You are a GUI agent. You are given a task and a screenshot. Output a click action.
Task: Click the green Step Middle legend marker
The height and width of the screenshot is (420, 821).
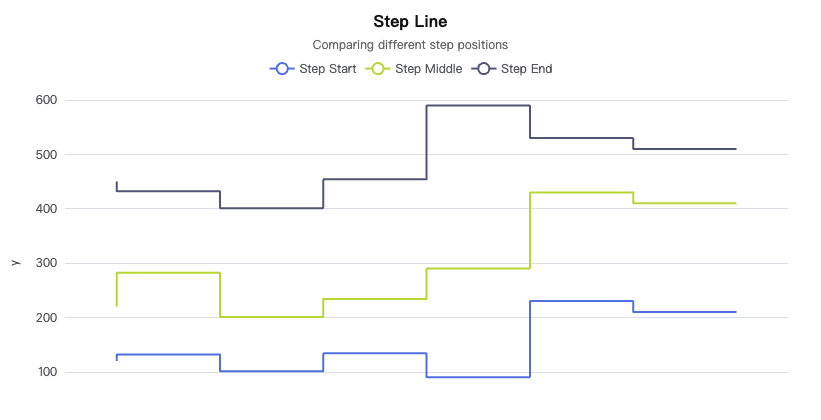click(379, 69)
